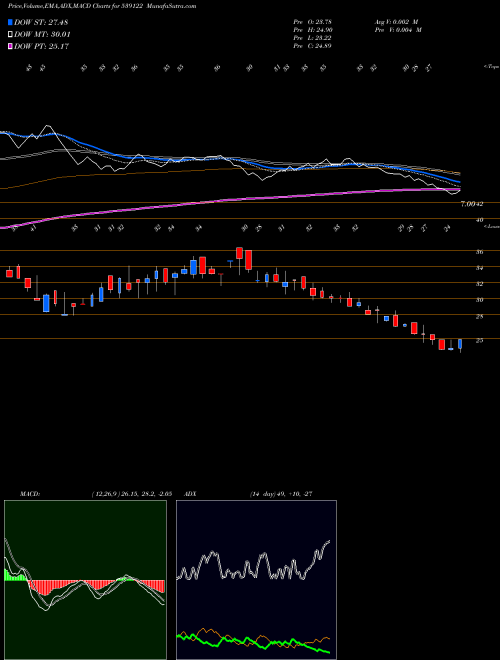Click the price axis label 28
The height and width of the screenshot is (660, 500).
[479, 316]
